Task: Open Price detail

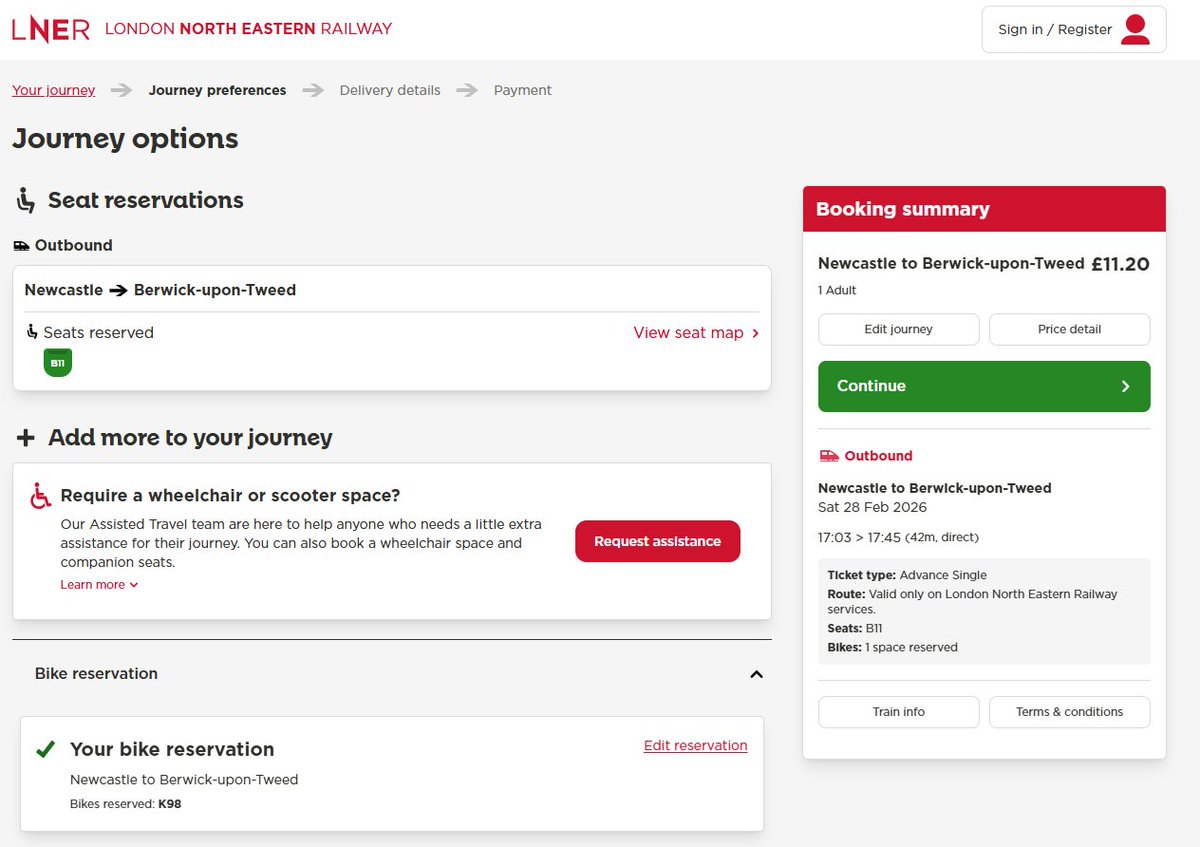Action: pos(1070,329)
